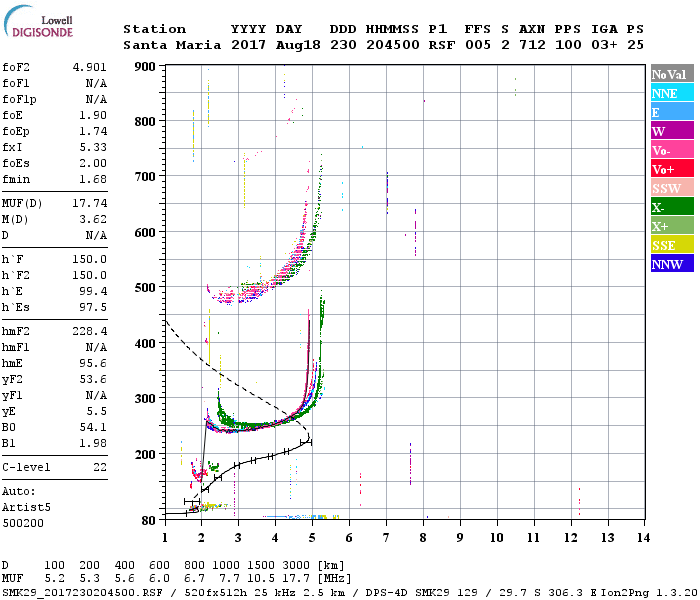Click the 900 km y-axis label

tap(145, 67)
